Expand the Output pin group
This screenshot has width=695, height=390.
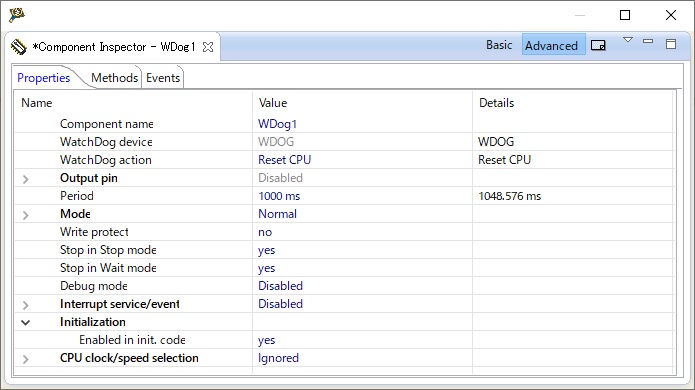(x=26, y=179)
